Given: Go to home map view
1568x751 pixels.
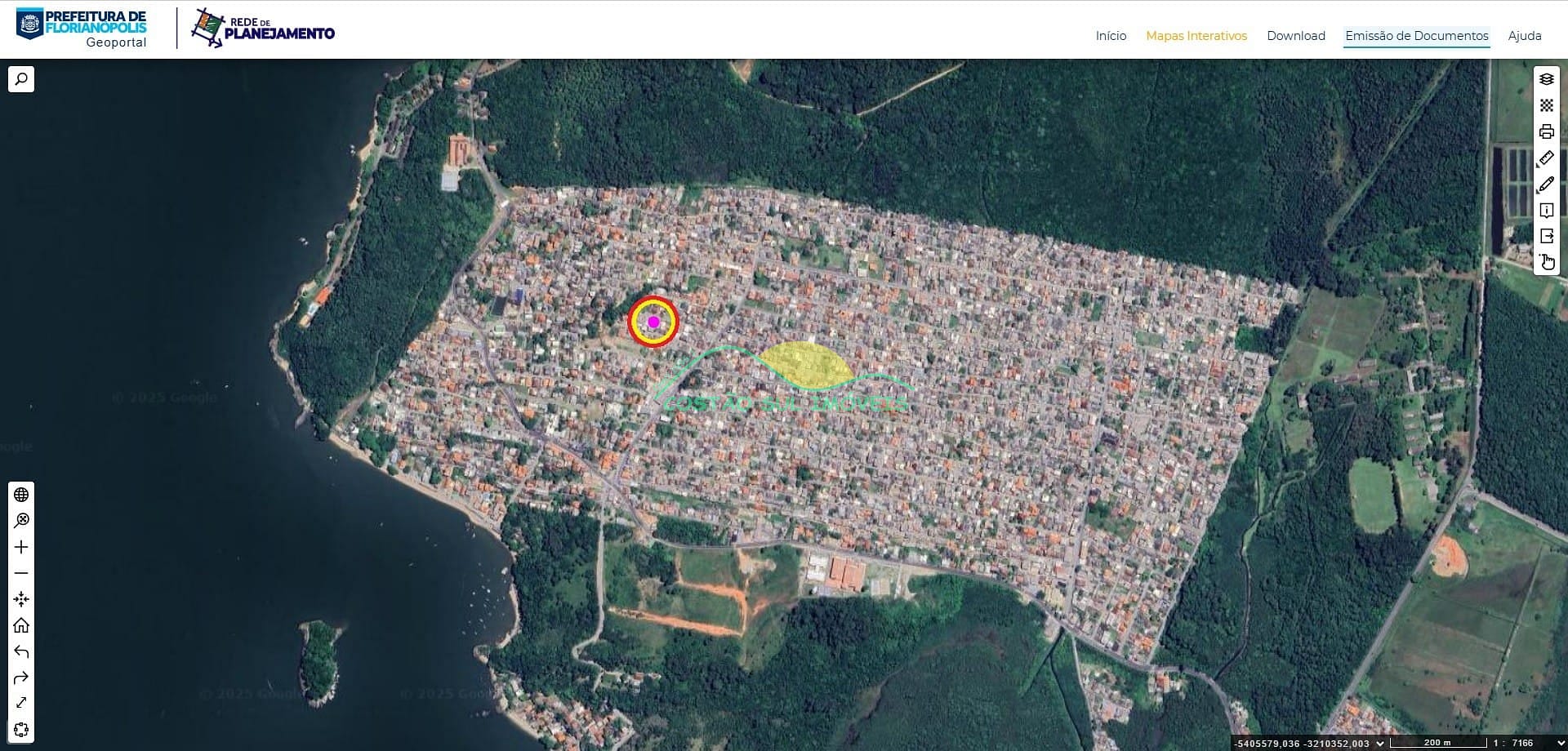Looking at the screenshot, I should pyautogui.click(x=21, y=625).
